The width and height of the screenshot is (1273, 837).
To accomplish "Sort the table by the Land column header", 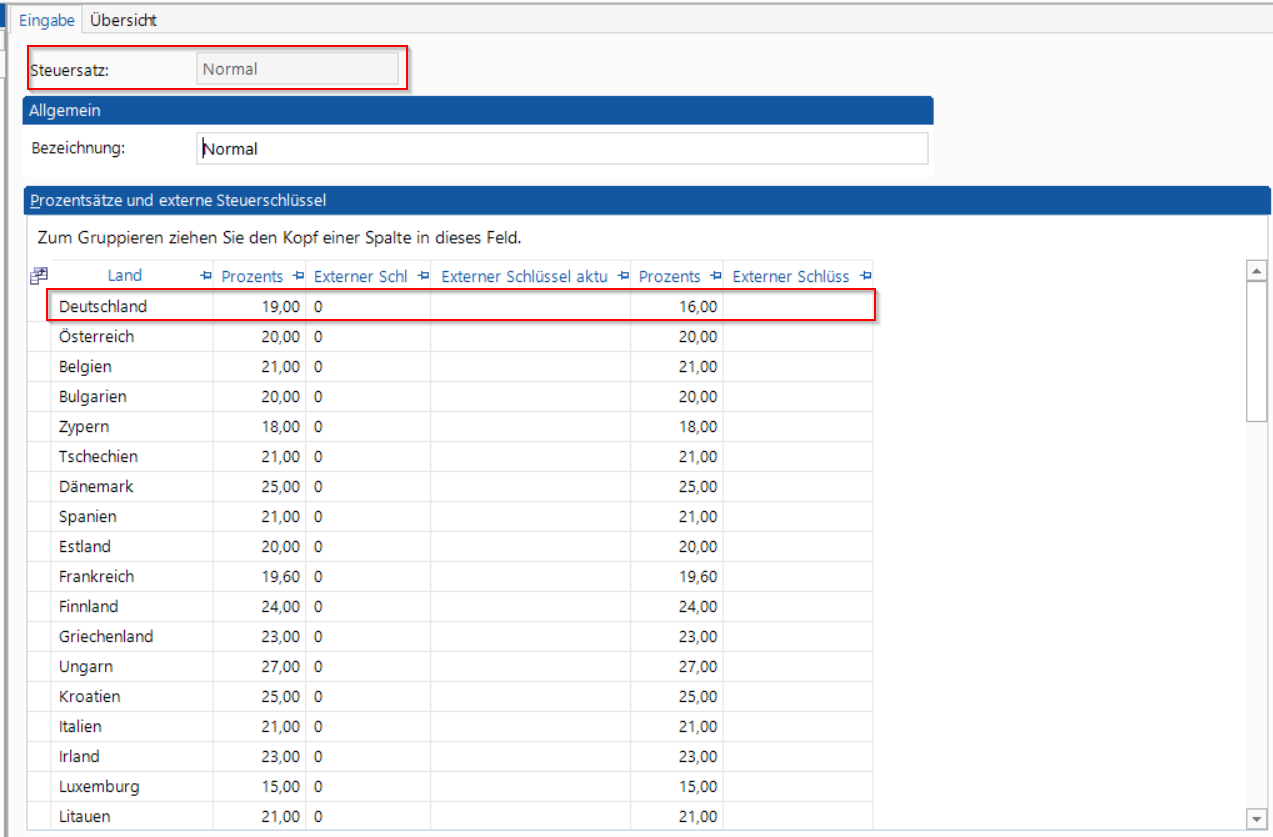I will (124, 276).
